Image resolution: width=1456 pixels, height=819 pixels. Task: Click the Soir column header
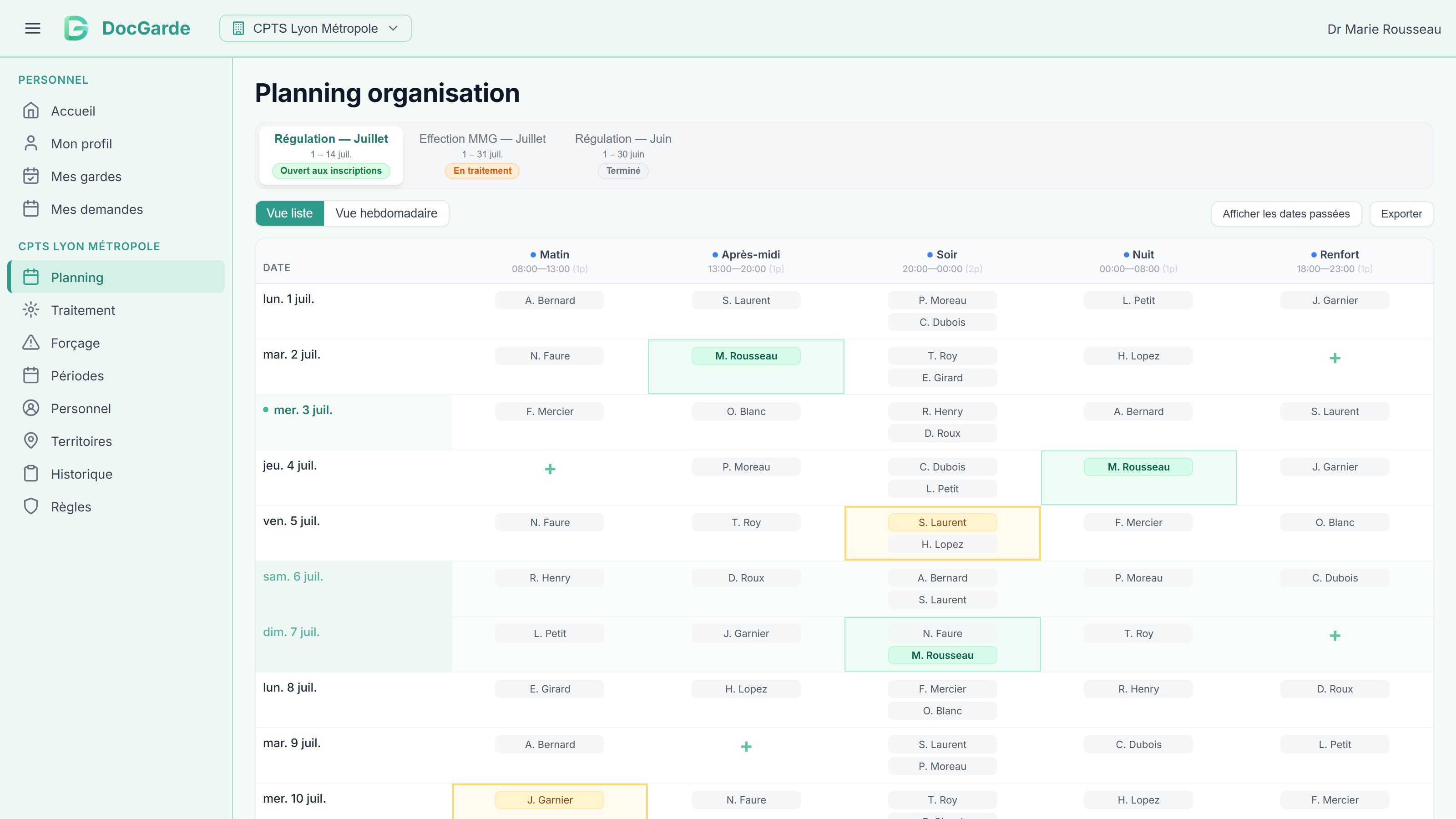tap(942, 261)
